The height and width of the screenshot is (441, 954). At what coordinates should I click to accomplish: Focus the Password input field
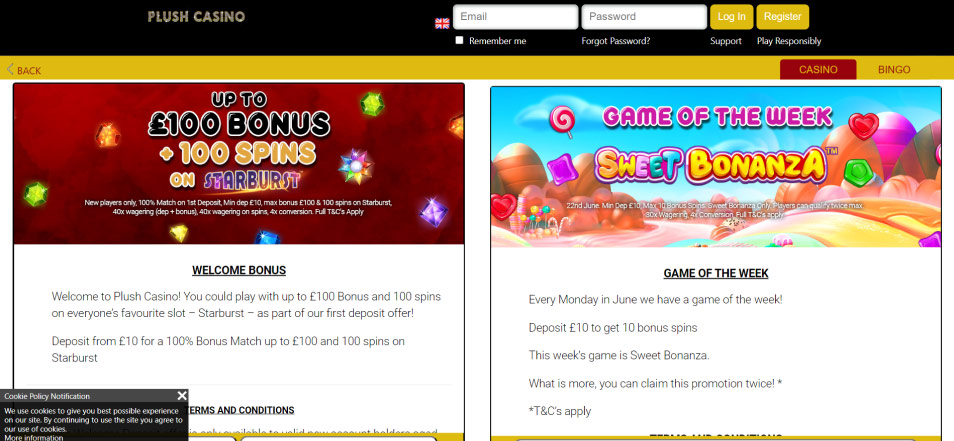[644, 17]
